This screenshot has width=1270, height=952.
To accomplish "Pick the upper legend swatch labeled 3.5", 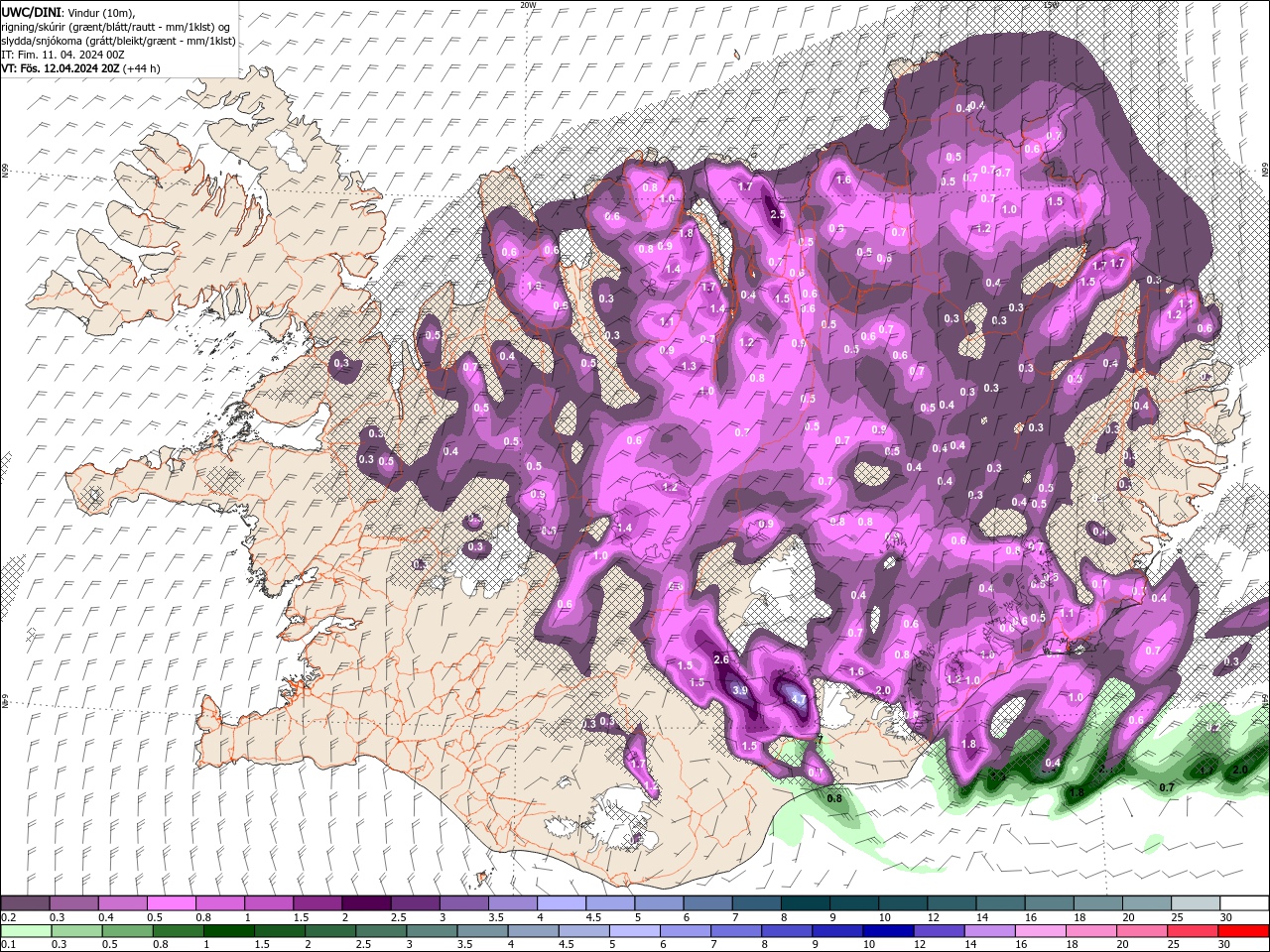I will [512, 903].
